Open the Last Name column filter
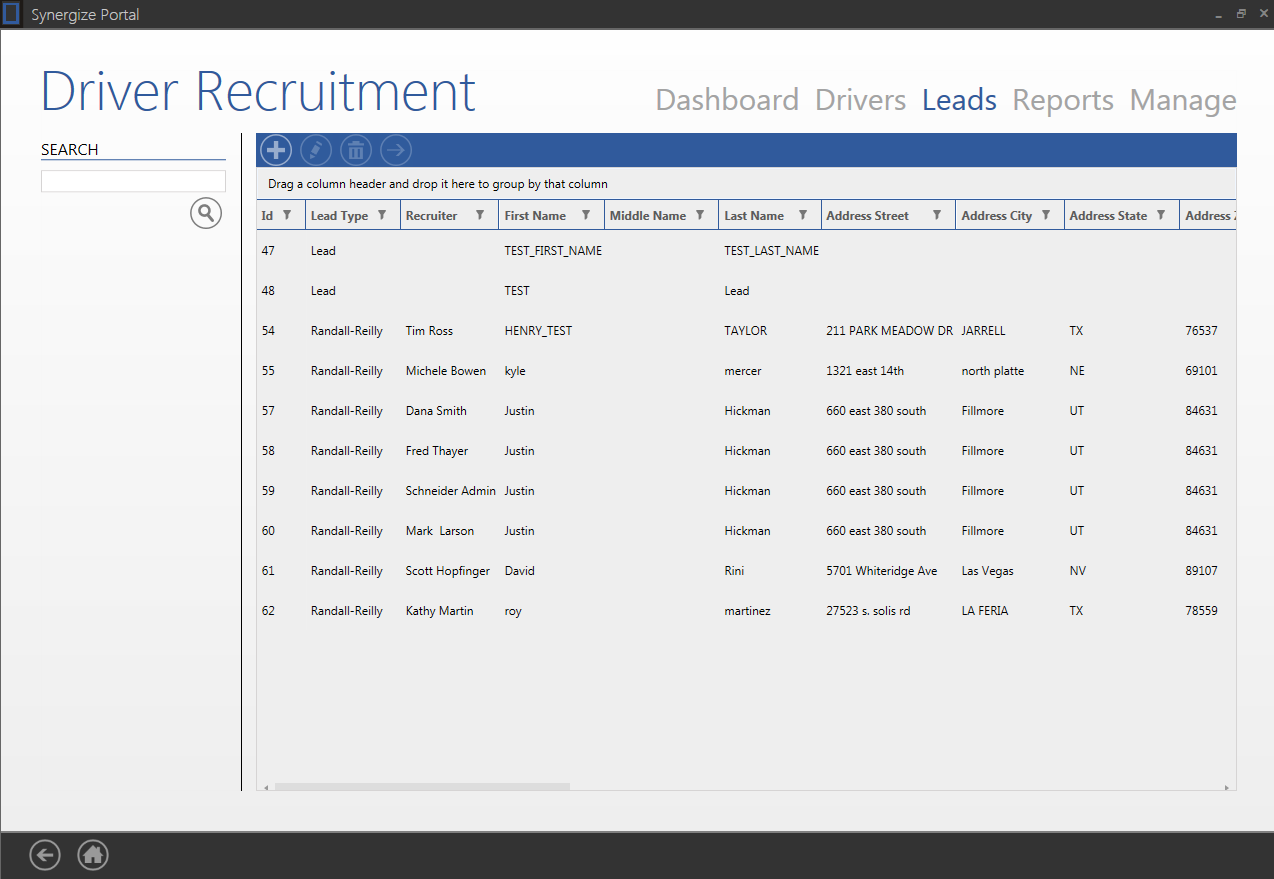This screenshot has height=879, width=1274. [802, 215]
